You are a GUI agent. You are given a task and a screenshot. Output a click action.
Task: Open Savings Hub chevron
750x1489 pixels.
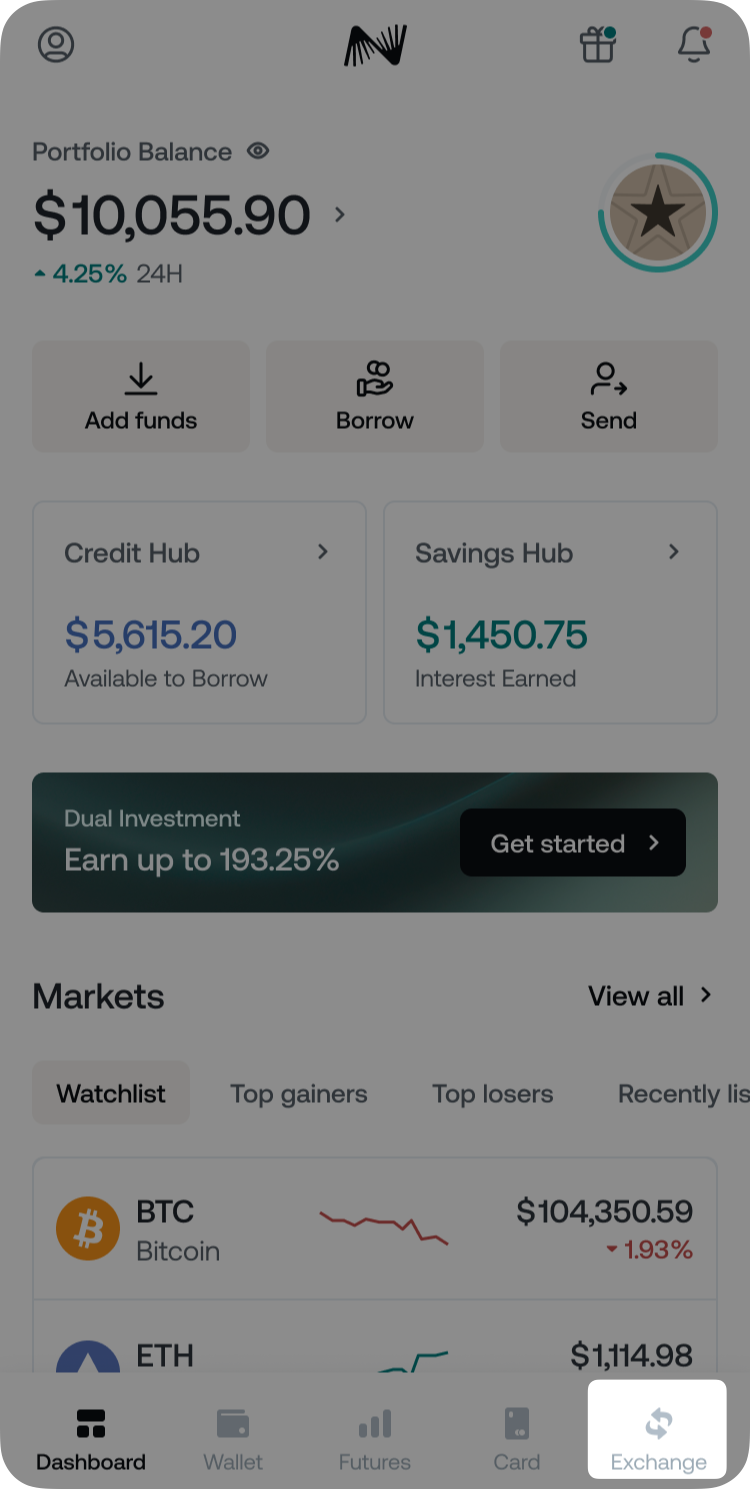click(x=674, y=552)
